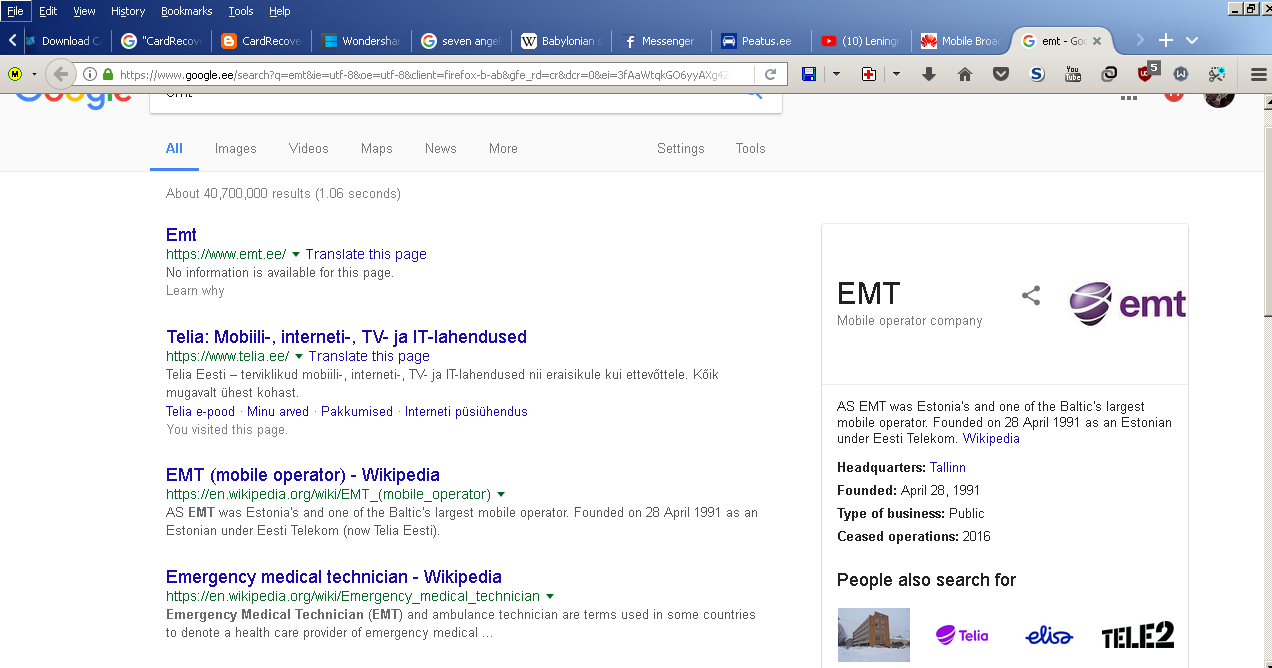The image size is (1272, 668).
Task: Open dropdown arrow beside floppy disk icon
Action: pyautogui.click(x=836, y=74)
